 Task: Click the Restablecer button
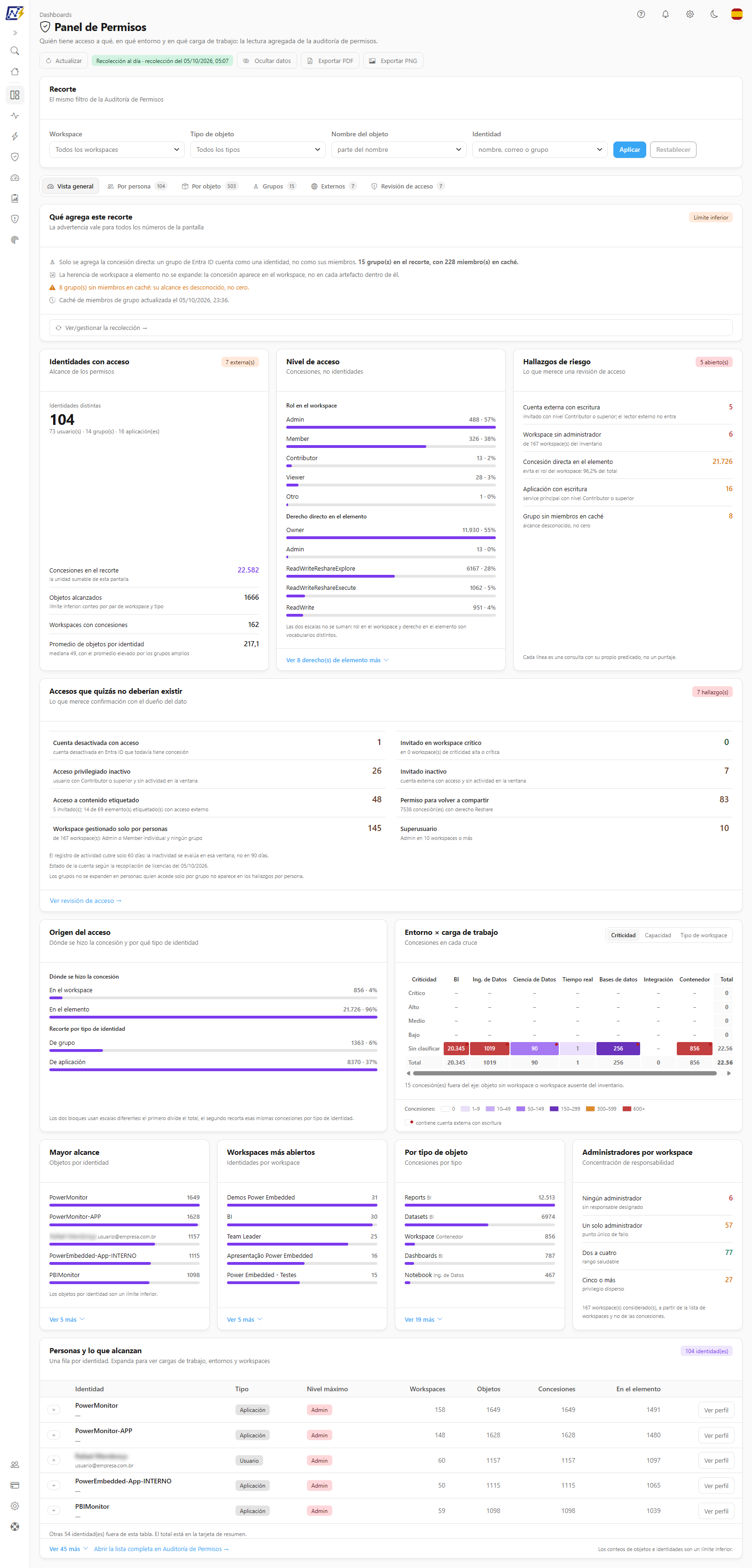pyautogui.click(x=673, y=150)
